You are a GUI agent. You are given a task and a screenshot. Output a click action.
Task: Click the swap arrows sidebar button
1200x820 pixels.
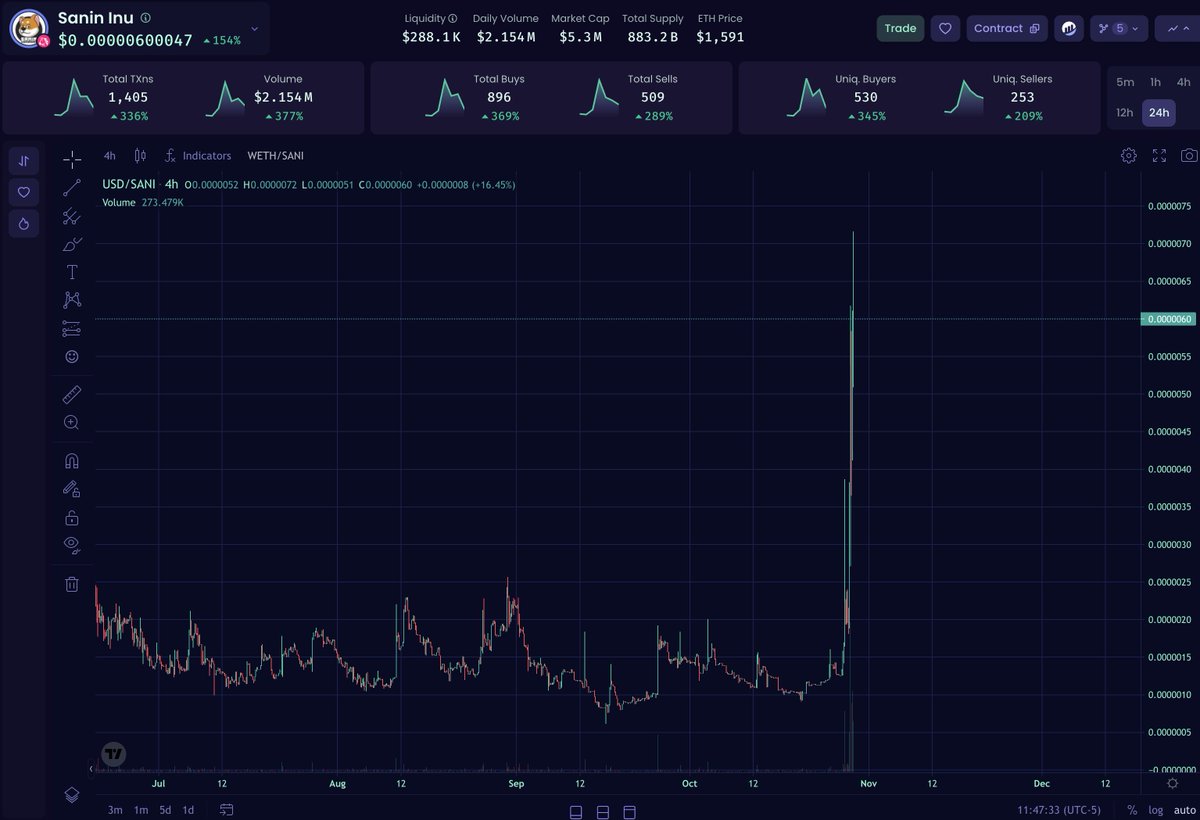tap(24, 160)
